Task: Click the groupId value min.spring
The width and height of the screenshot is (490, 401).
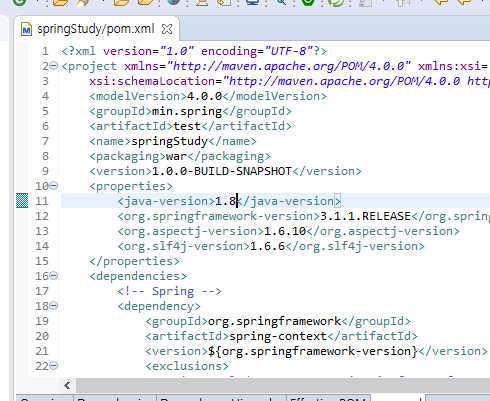Action: 187,111
